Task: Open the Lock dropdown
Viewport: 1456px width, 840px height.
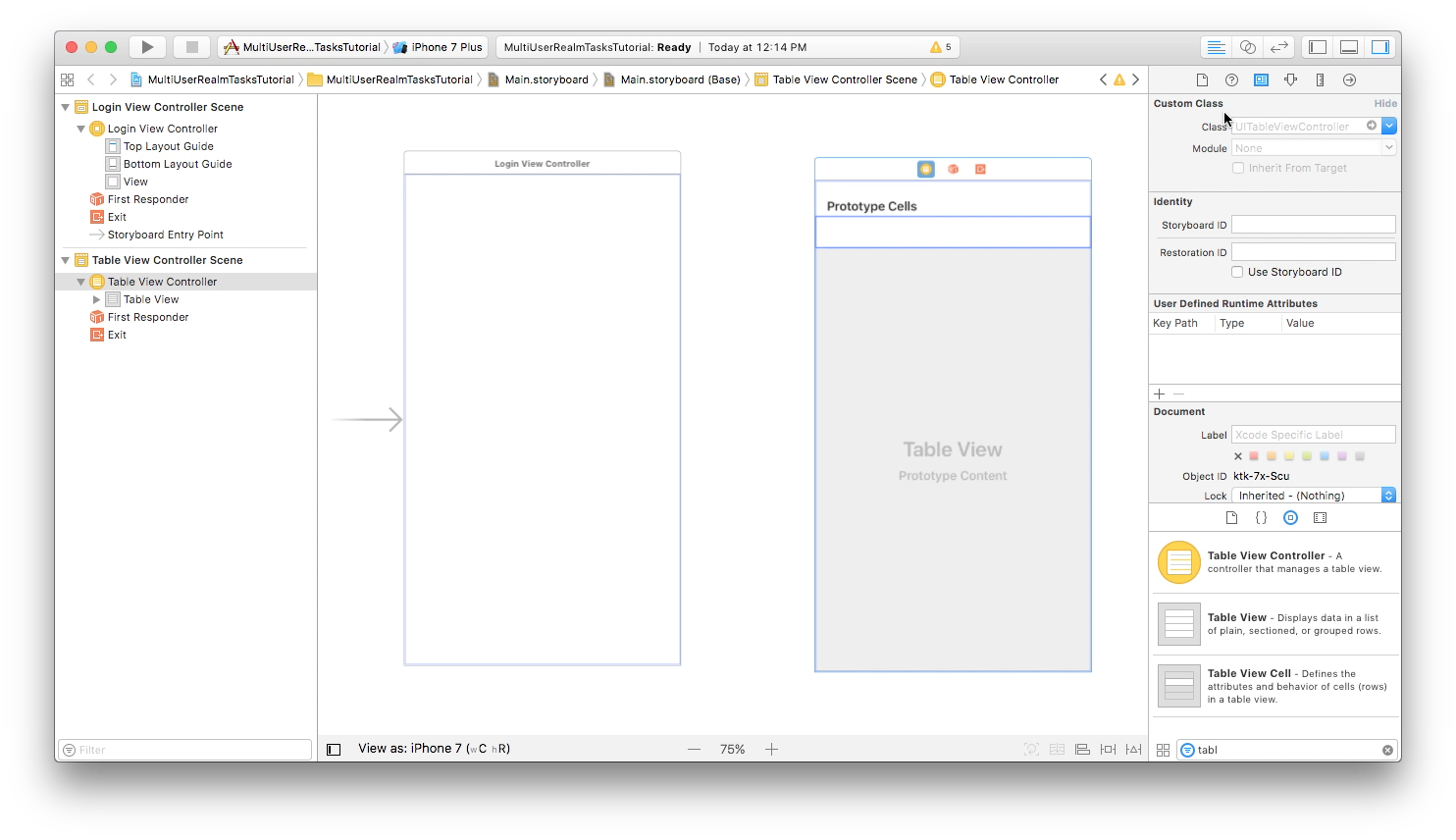Action: coord(1313,496)
